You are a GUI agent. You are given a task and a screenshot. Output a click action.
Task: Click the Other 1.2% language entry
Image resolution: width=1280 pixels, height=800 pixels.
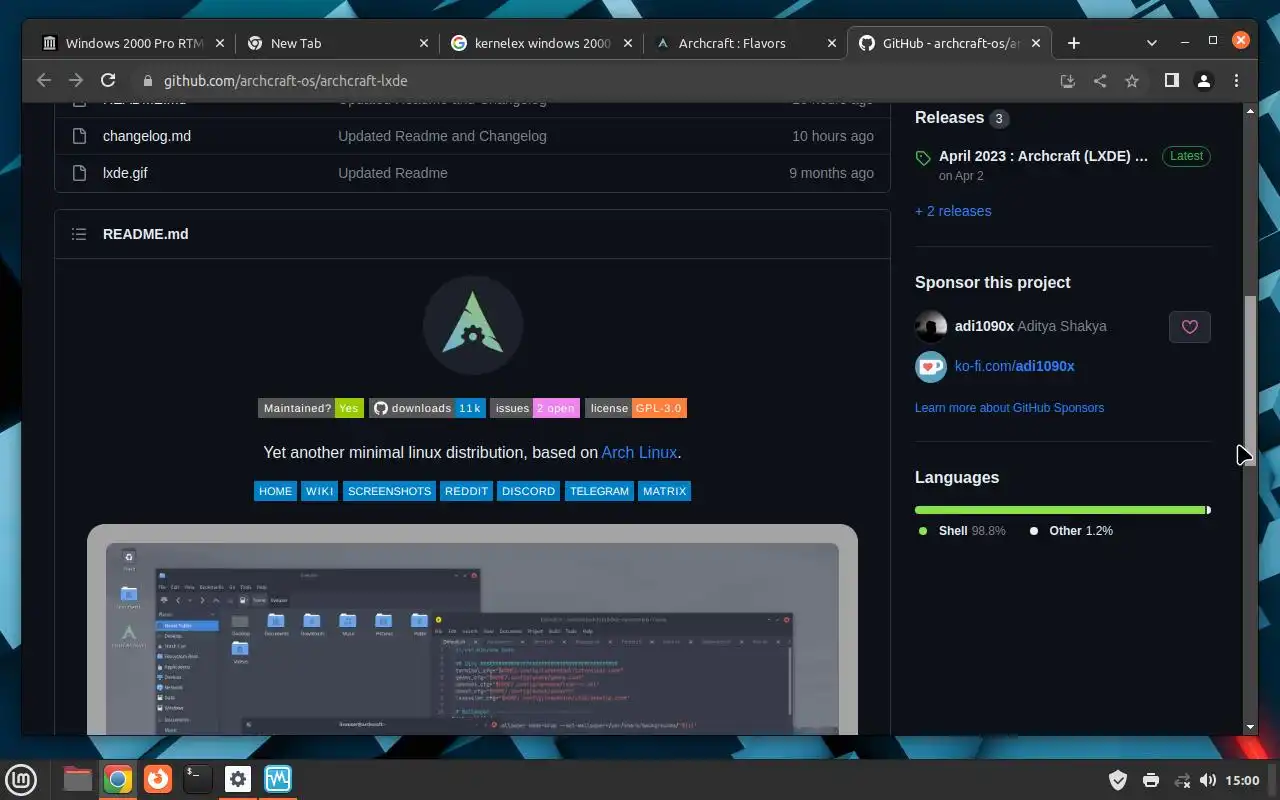point(1071,531)
